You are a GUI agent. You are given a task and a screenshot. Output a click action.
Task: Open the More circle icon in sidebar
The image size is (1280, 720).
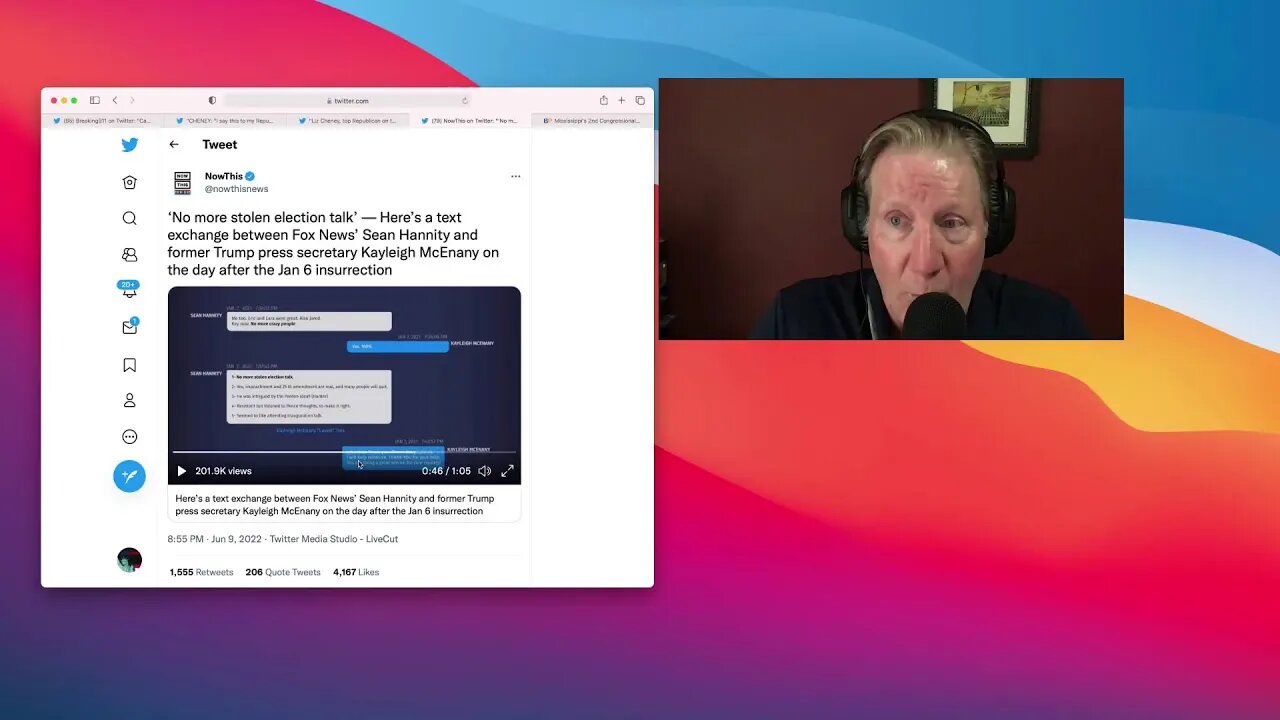(x=129, y=437)
